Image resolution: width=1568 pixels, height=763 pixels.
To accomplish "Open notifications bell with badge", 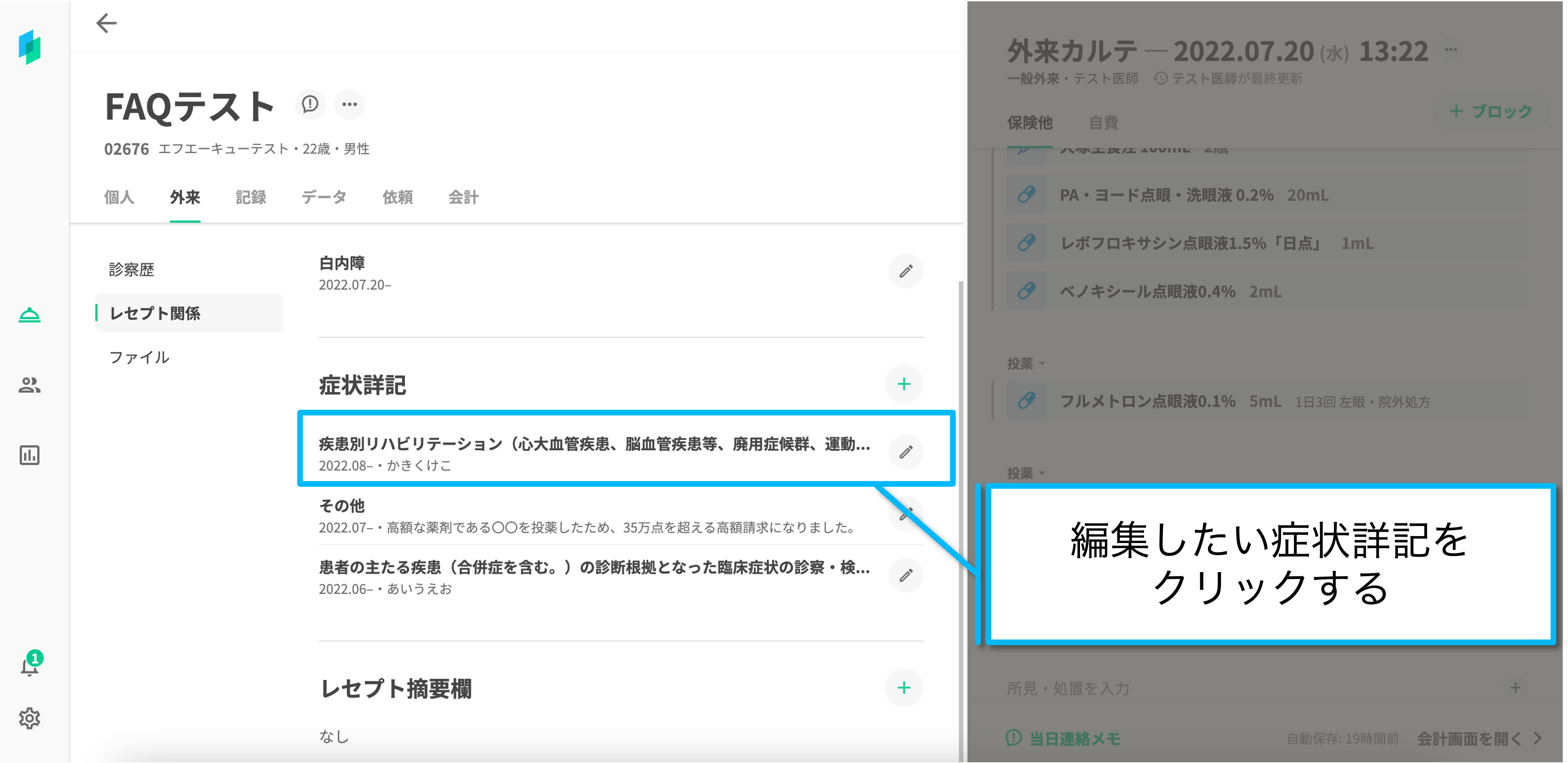I will pyautogui.click(x=29, y=666).
